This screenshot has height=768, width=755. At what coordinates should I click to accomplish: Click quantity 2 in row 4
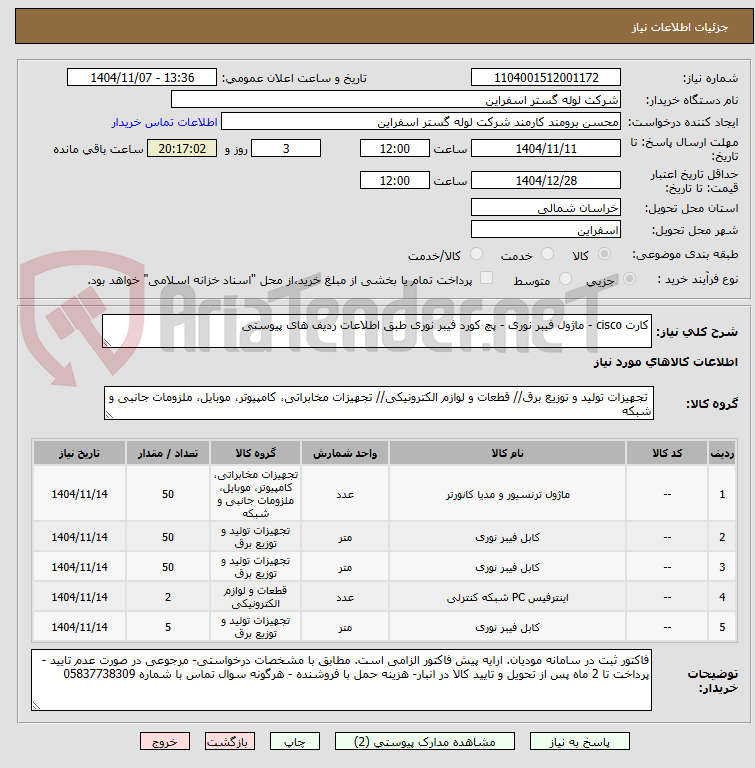168,597
